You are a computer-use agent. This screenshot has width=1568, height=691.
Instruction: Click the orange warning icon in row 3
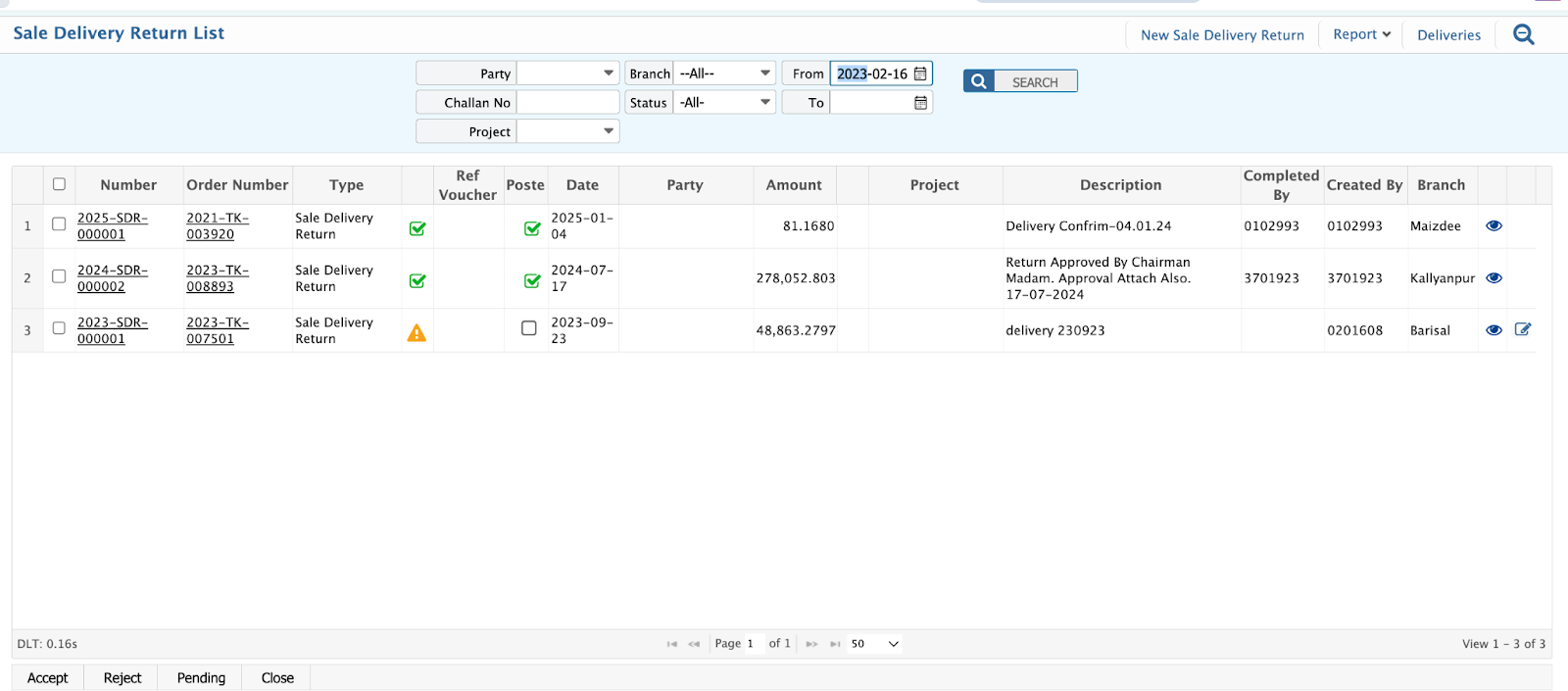click(x=416, y=333)
